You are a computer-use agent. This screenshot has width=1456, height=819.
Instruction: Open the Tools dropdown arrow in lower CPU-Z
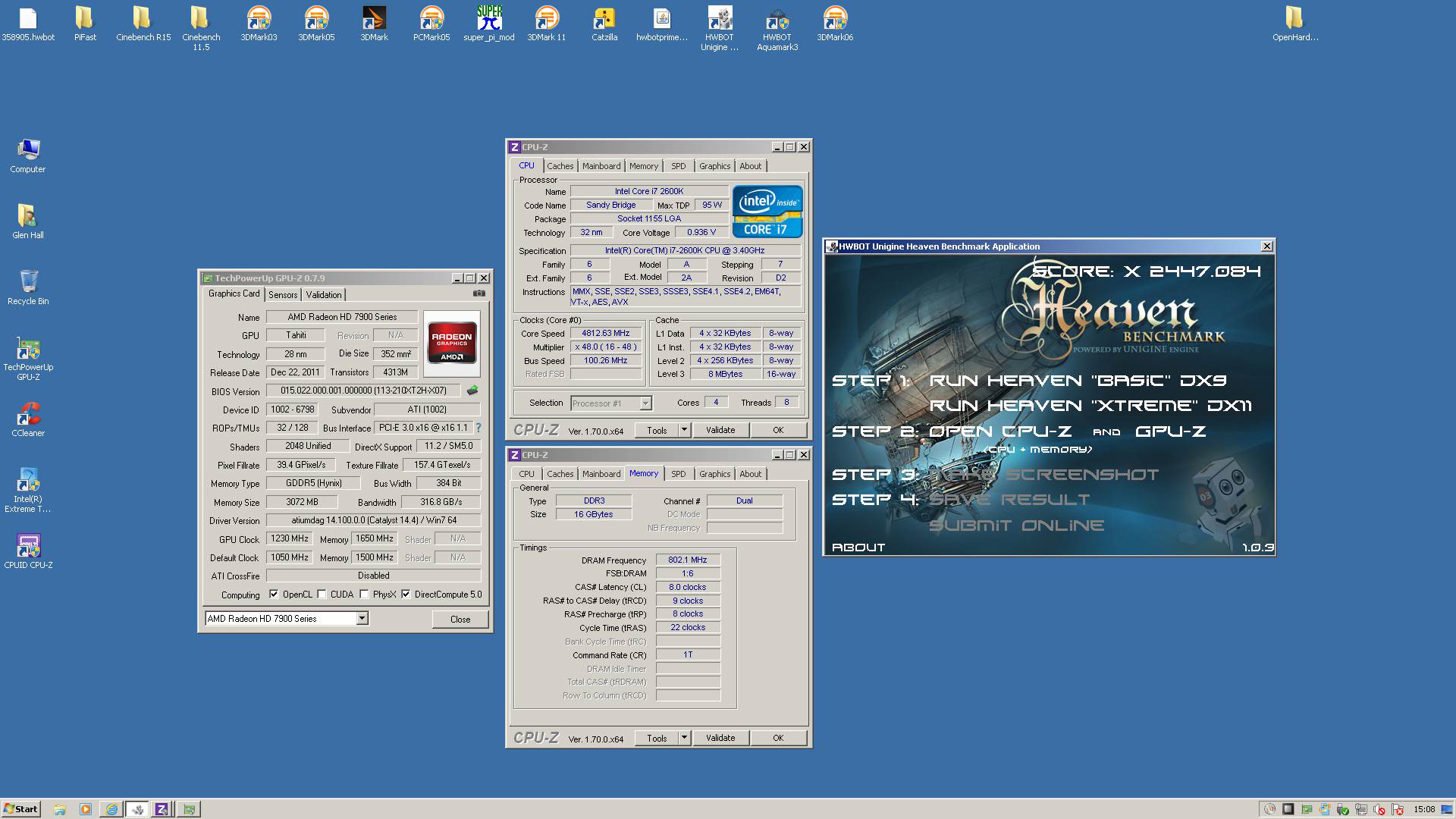pyautogui.click(x=683, y=738)
